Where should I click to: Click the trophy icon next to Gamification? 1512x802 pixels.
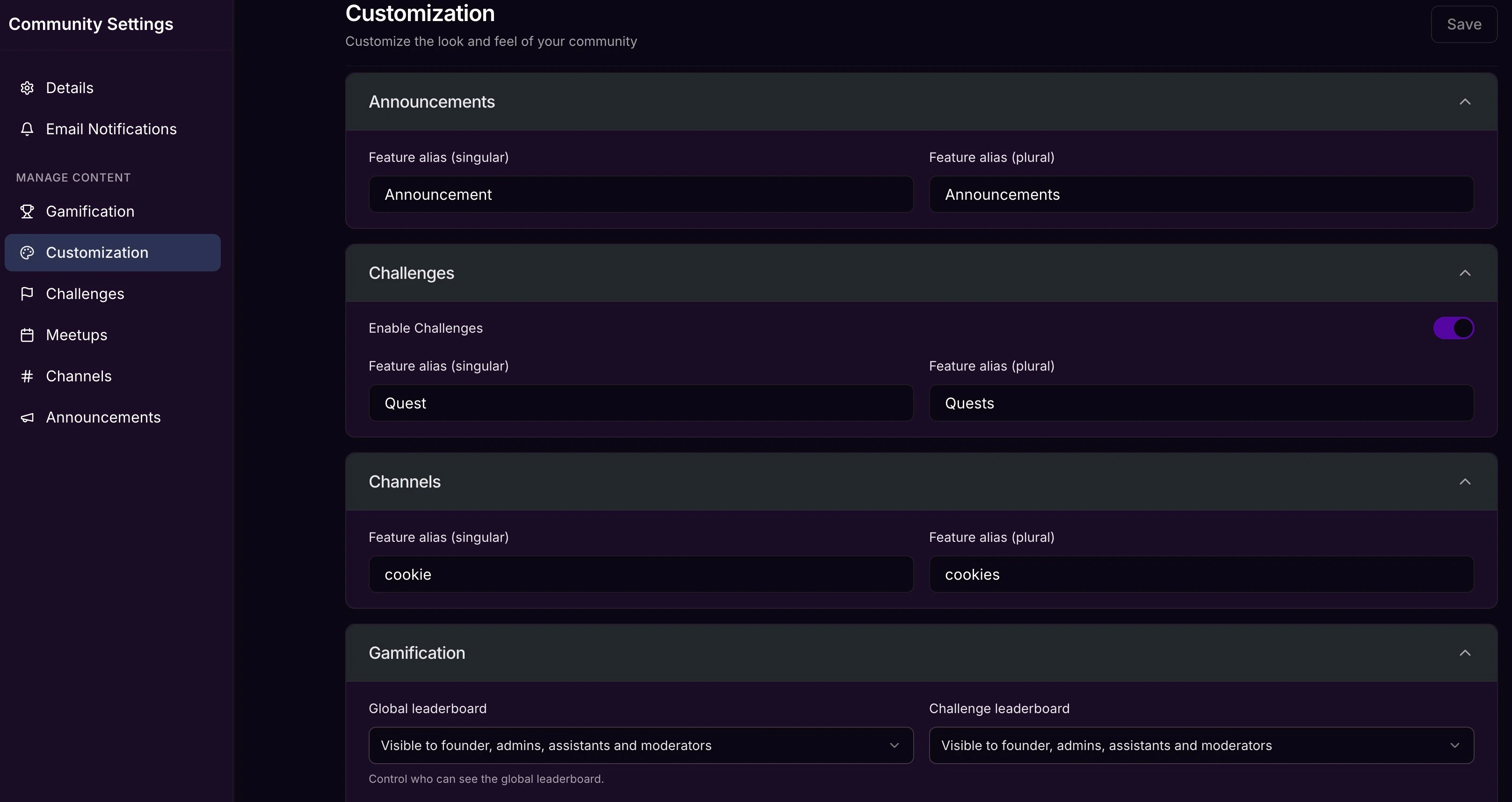tap(27, 211)
